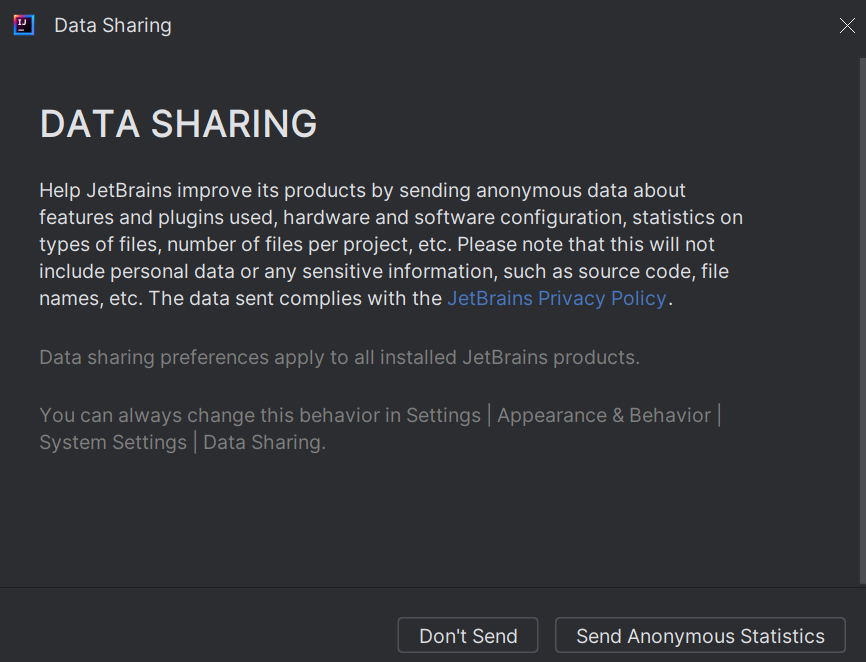Click the DATA SHARING heading
This screenshot has width=866, height=662.
tap(178, 123)
